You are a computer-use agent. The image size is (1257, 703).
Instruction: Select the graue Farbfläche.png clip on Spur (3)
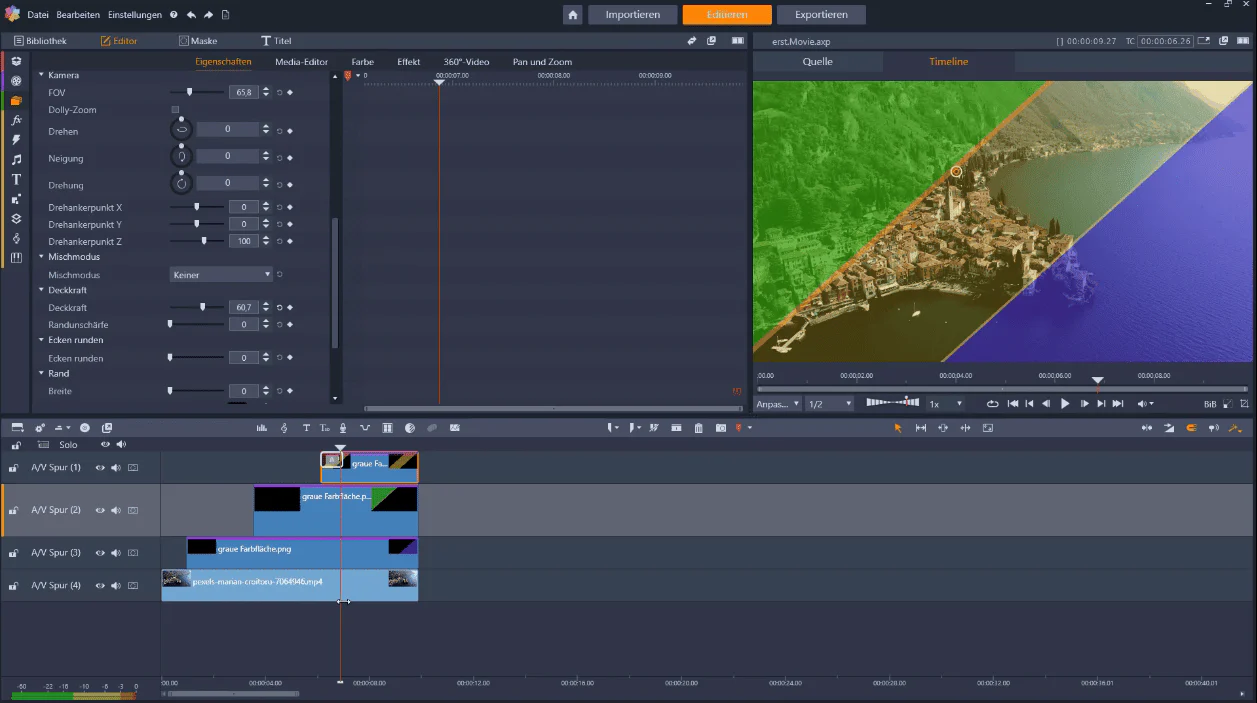pos(302,553)
